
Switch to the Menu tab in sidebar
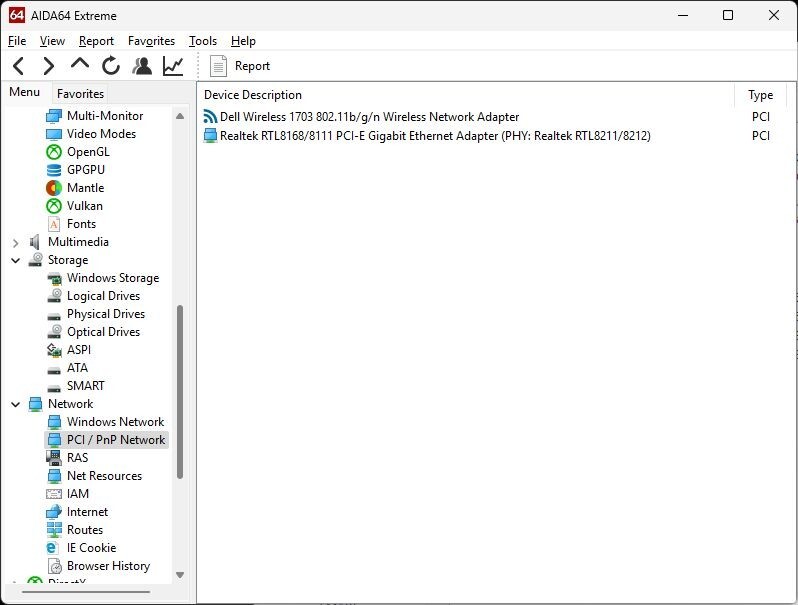tap(24, 92)
